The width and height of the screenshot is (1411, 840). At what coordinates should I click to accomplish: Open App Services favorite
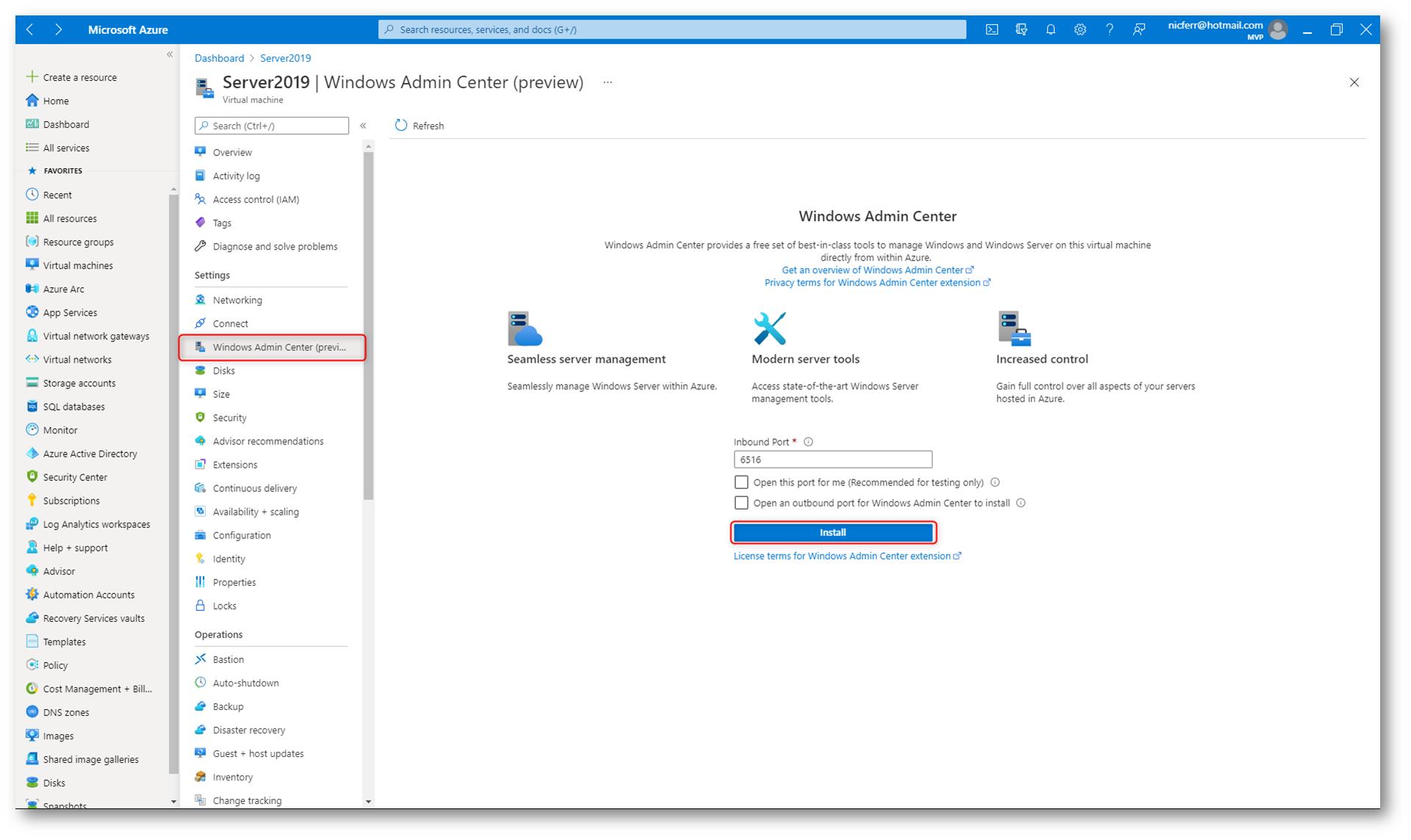tap(70, 312)
